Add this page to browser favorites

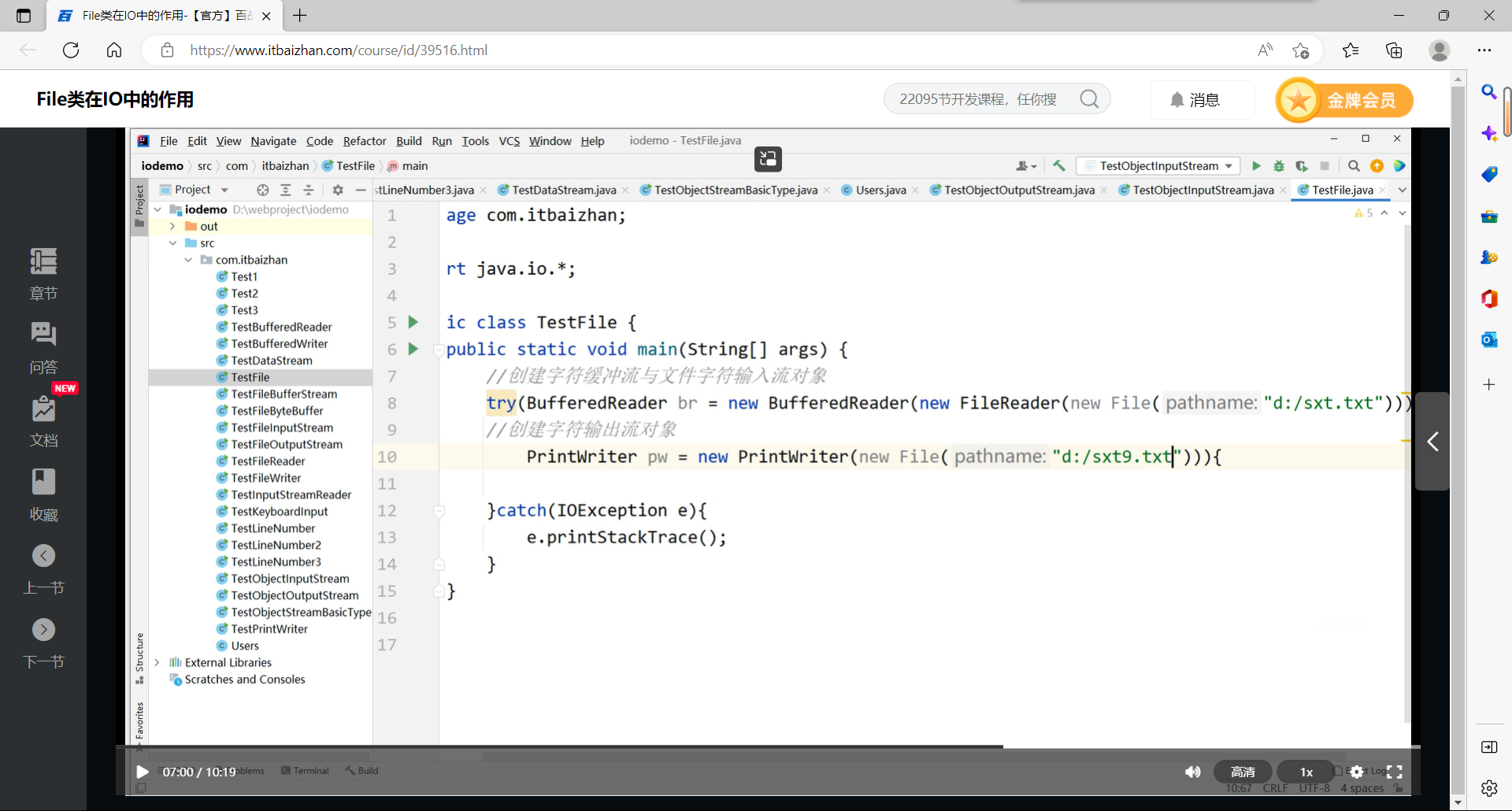tap(1300, 50)
